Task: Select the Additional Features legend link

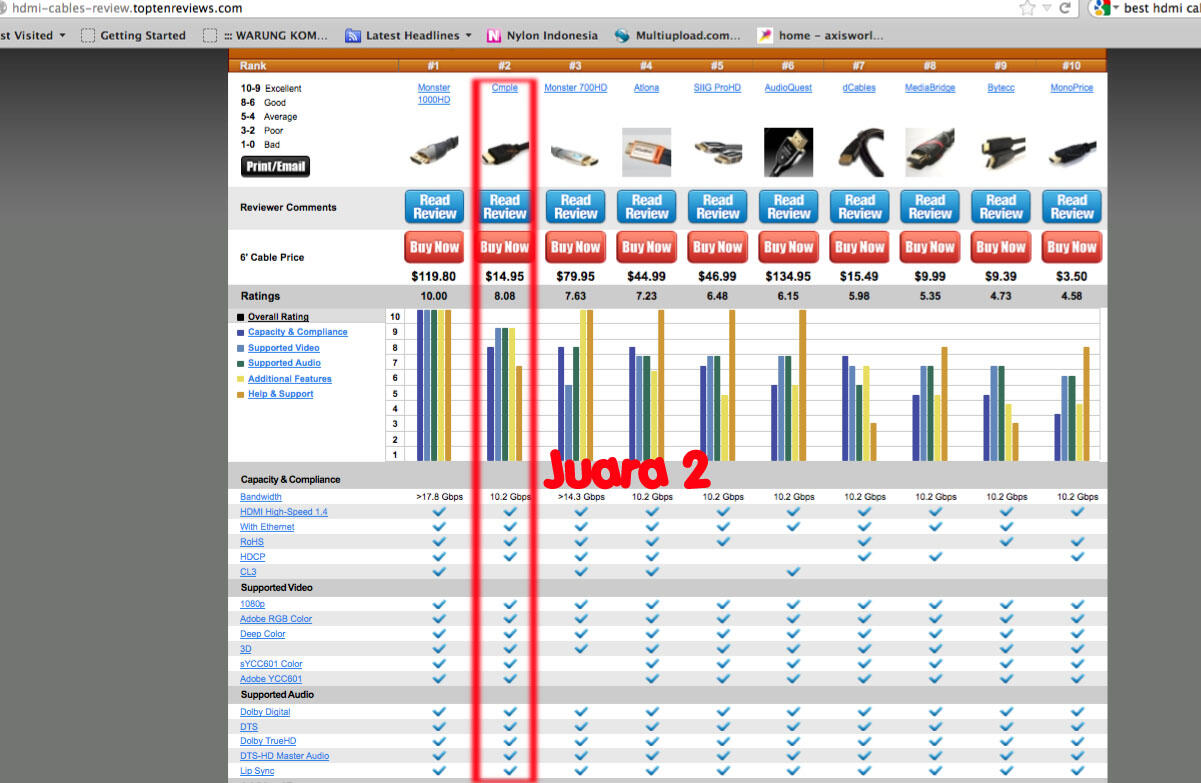Action: pos(290,379)
